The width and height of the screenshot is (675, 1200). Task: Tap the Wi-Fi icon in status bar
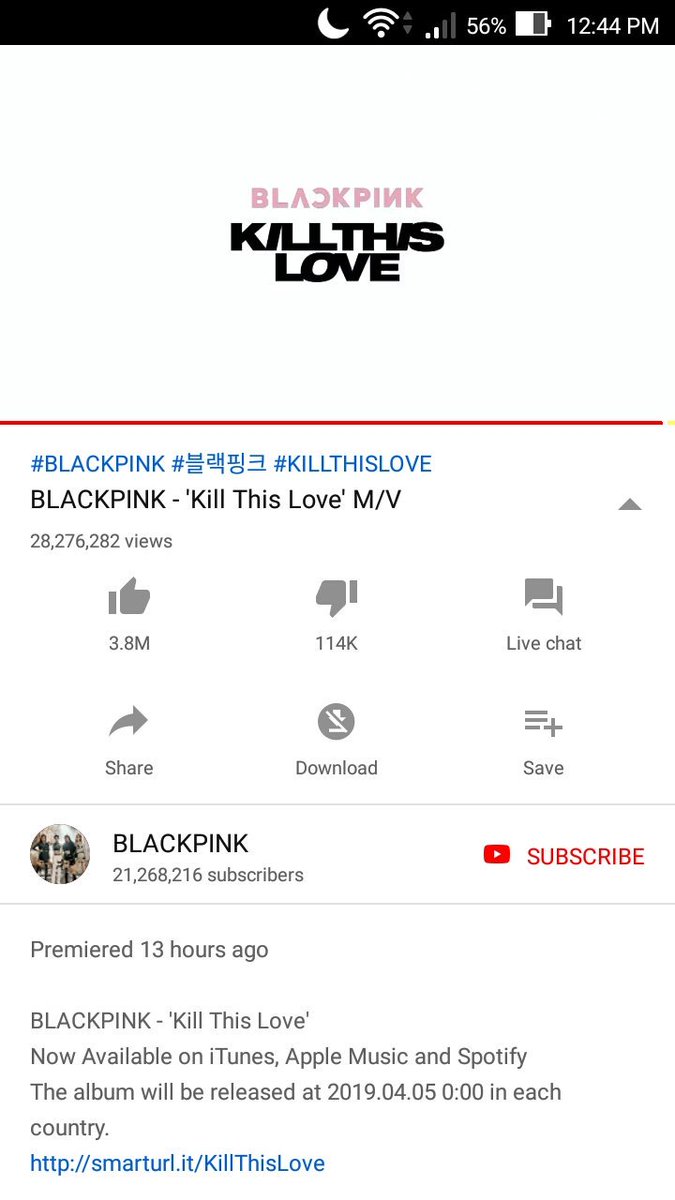click(381, 23)
